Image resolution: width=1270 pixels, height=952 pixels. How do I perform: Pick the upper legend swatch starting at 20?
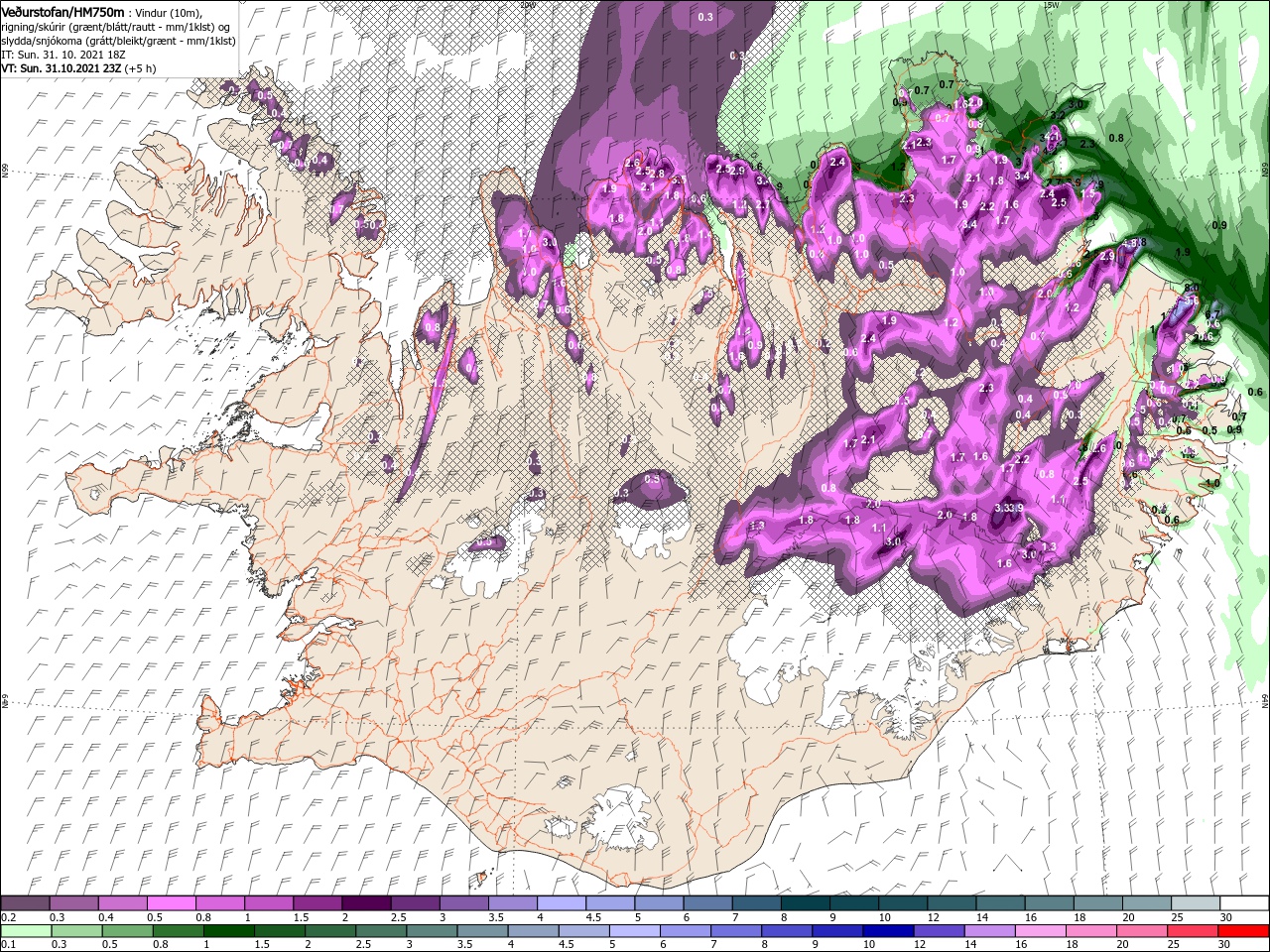1146,903
